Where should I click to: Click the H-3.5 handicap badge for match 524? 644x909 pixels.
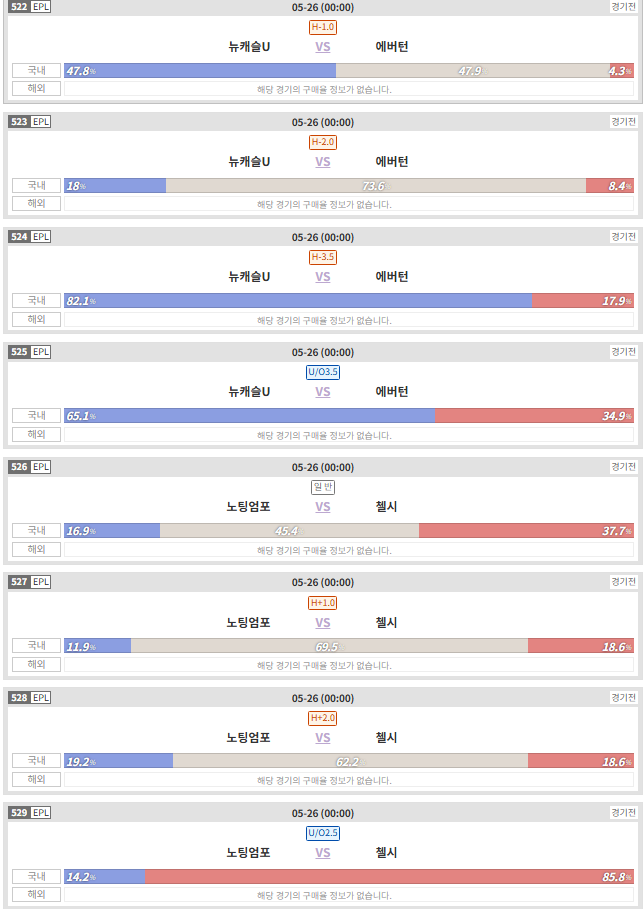[323, 257]
